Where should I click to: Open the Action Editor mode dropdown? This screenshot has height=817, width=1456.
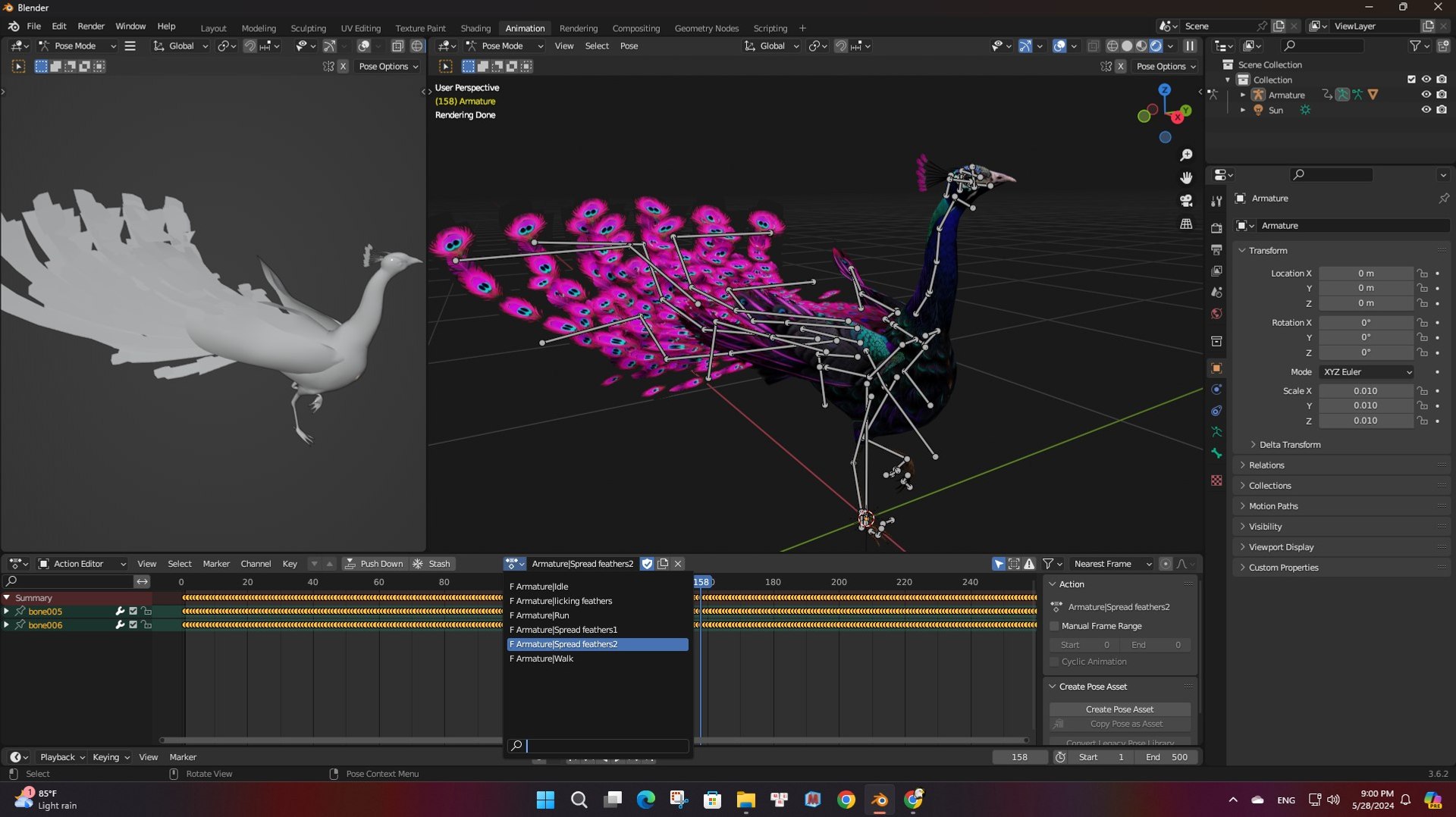[82, 564]
